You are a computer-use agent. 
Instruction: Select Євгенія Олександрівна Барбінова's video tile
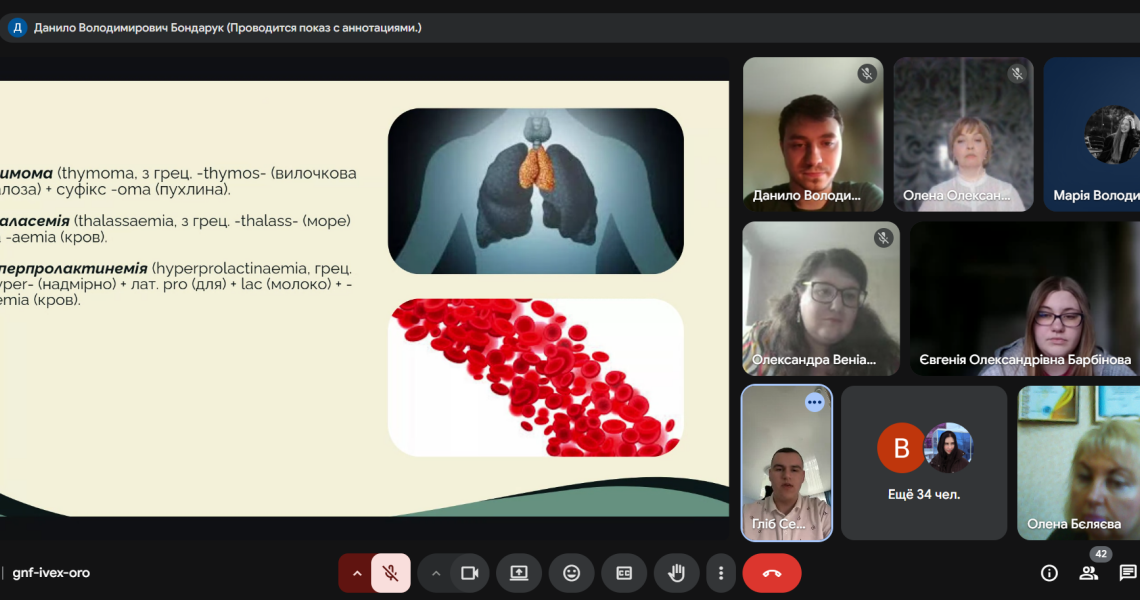pos(1024,299)
